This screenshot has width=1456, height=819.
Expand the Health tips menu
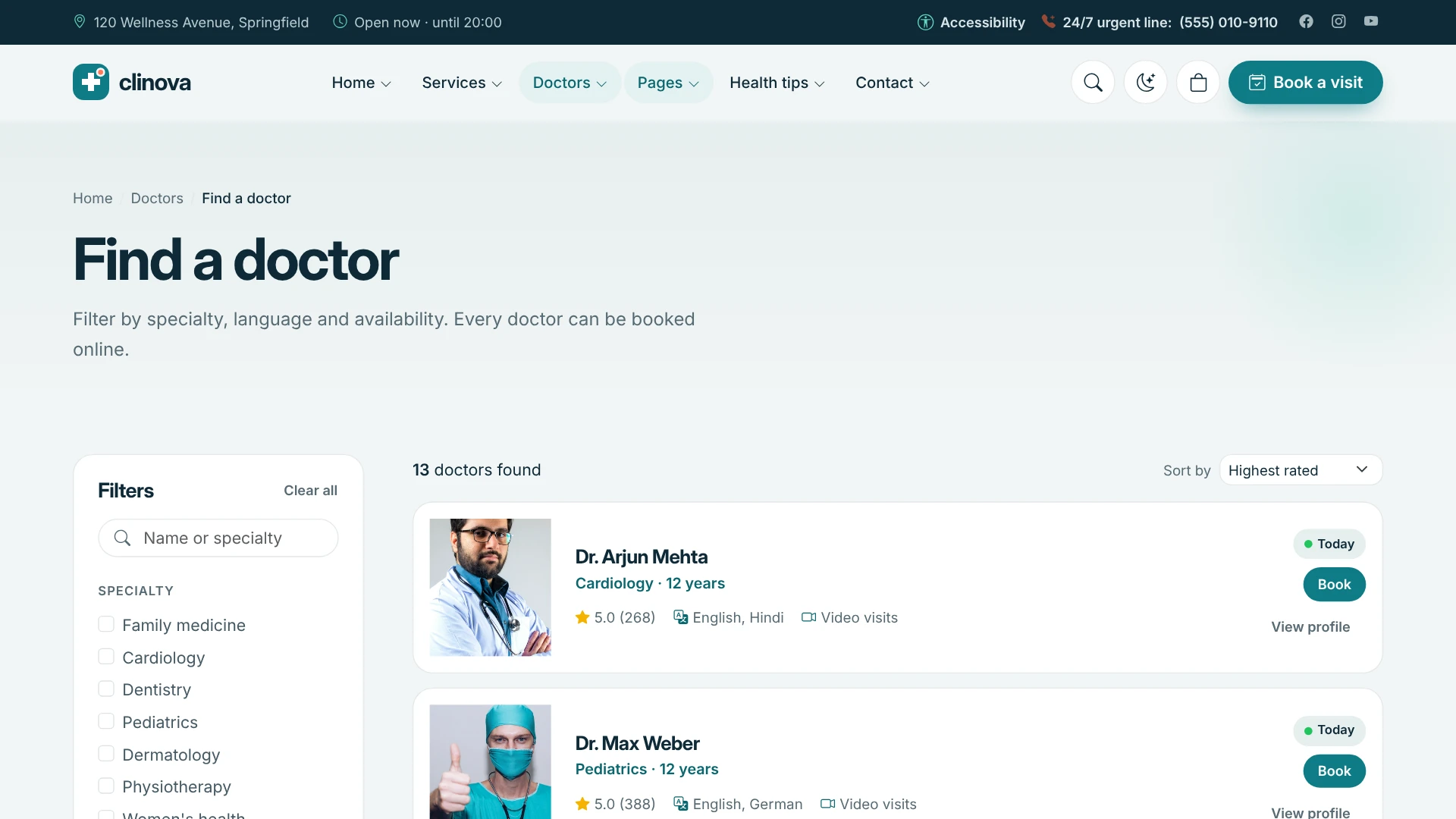pos(777,83)
